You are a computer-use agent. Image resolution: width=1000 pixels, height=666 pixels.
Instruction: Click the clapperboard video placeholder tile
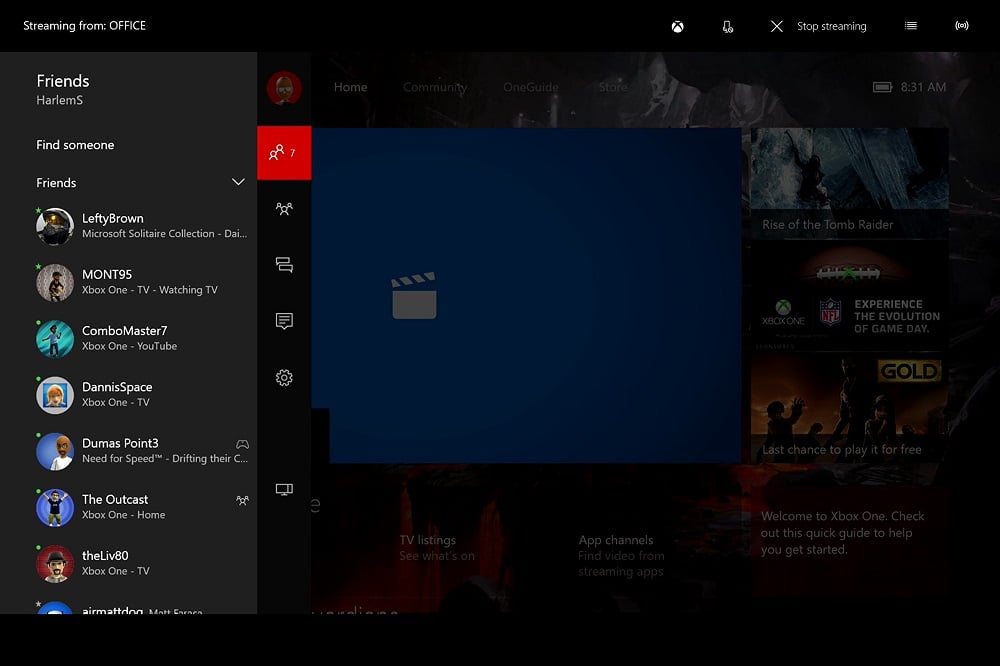(x=527, y=295)
